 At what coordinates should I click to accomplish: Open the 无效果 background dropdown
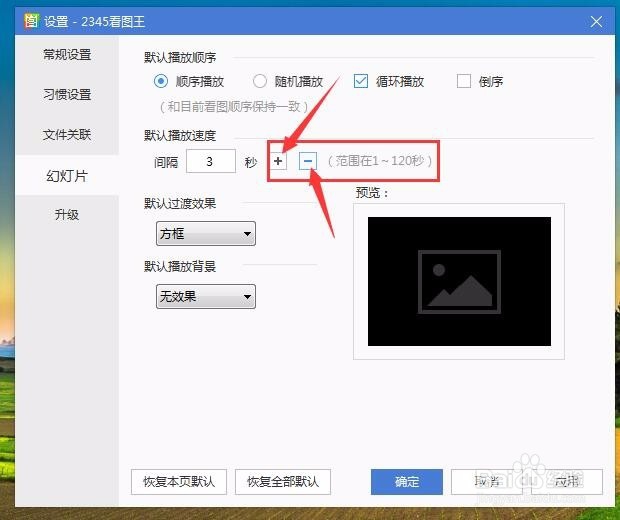point(206,296)
